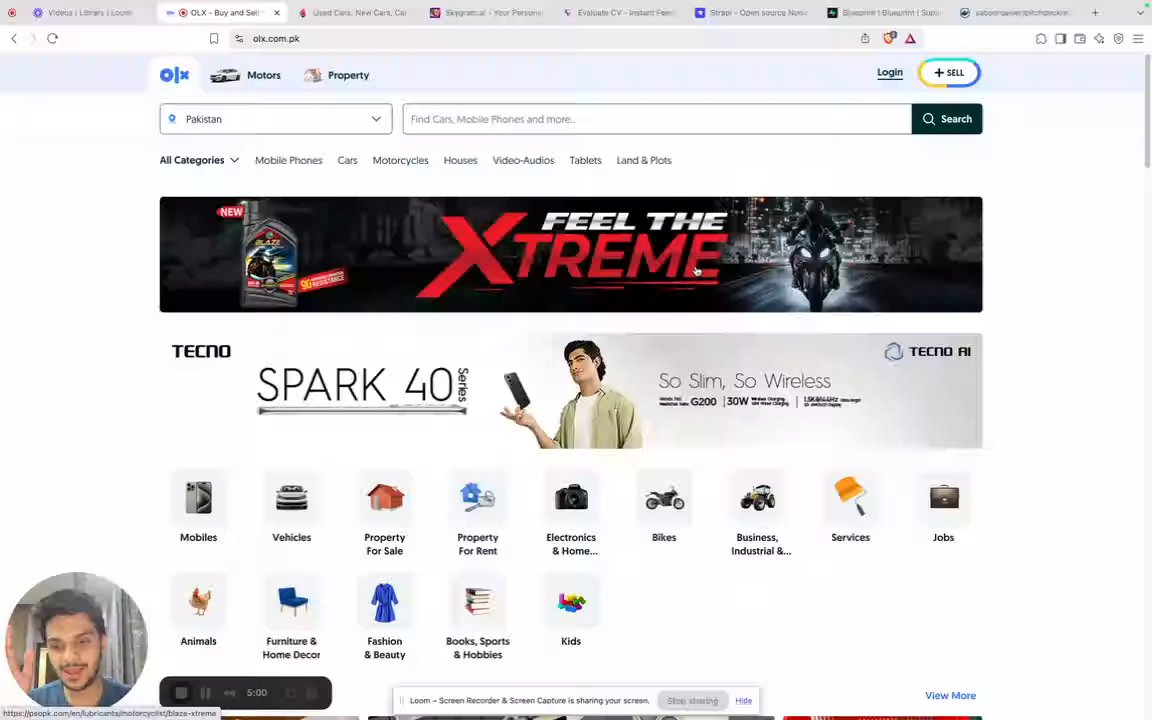The width and height of the screenshot is (1152, 720).
Task: Open the Jobs category icon
Action: click(943, 497)
